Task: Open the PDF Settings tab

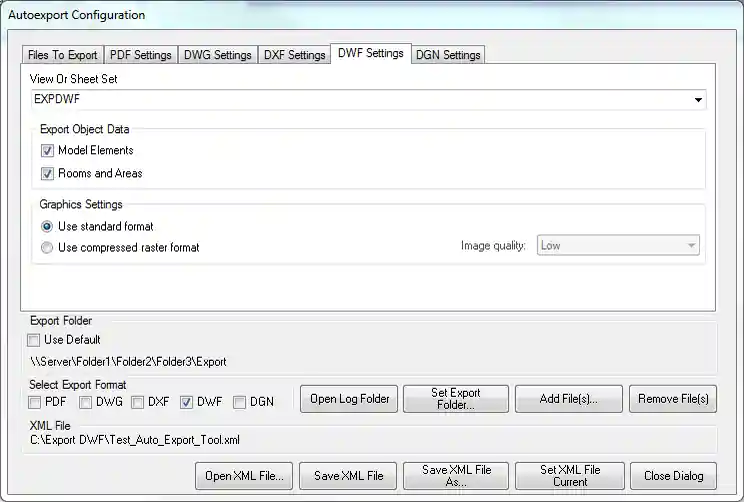Action: [141, 55]
